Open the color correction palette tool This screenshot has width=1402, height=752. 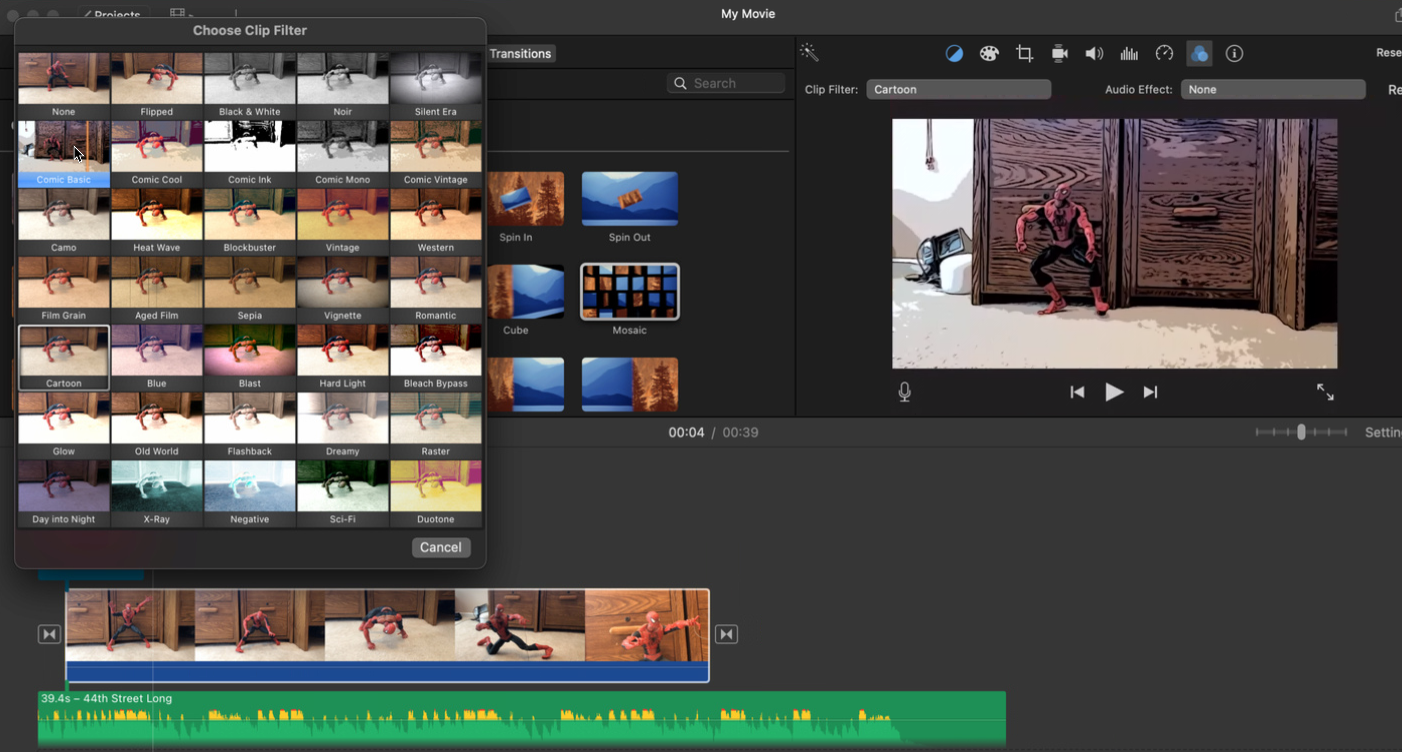tap(989, 54)
